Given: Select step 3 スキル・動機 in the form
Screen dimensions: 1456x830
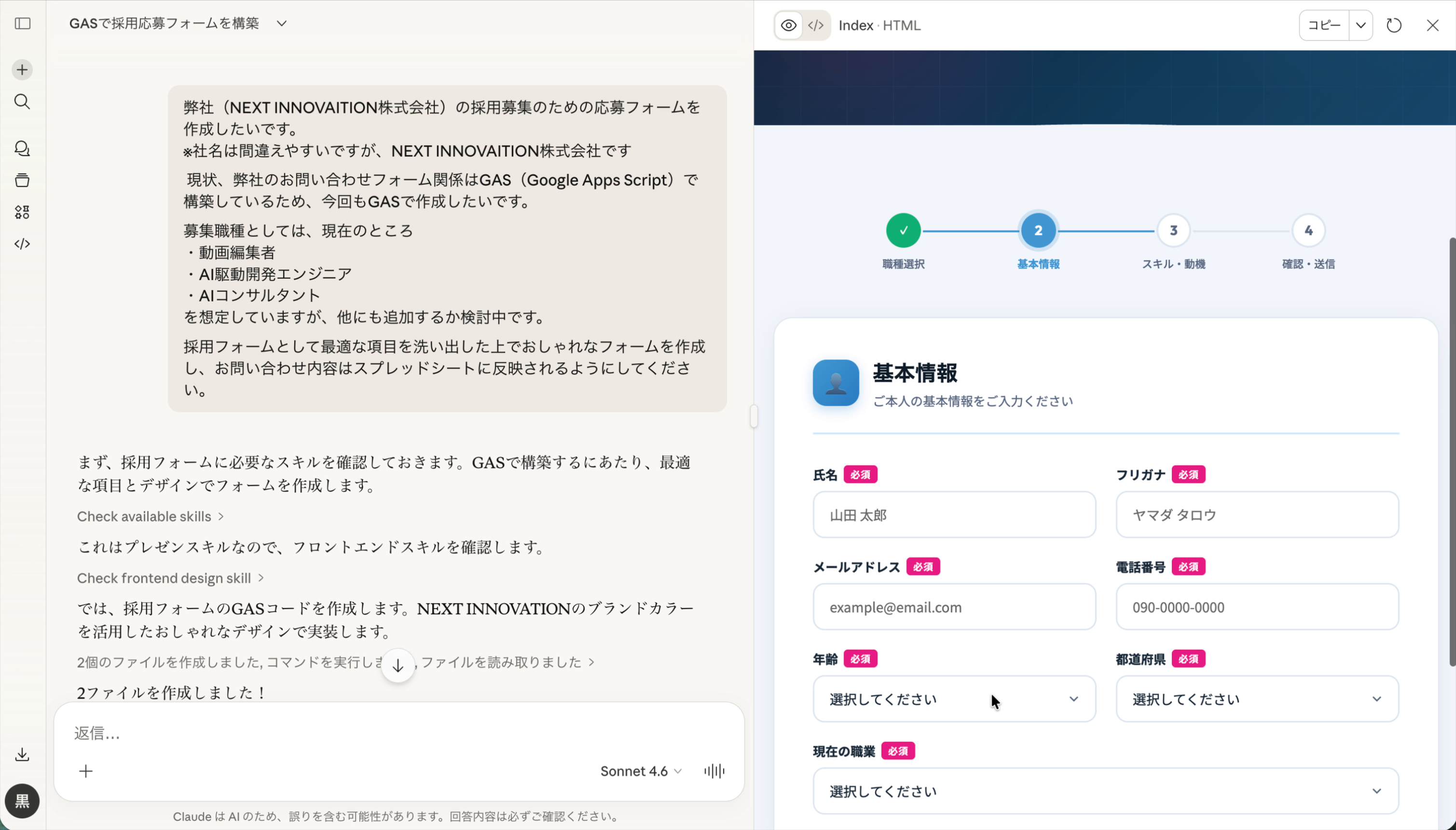Looking at the screenshot, I should (1173, 230).
